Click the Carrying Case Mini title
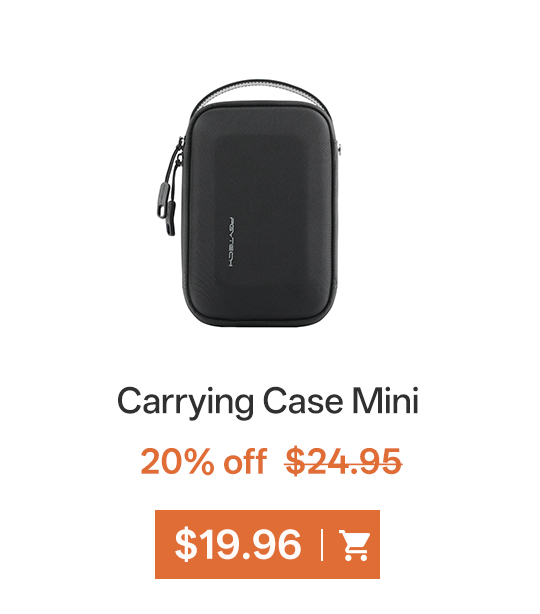 [x=268, y=402]
